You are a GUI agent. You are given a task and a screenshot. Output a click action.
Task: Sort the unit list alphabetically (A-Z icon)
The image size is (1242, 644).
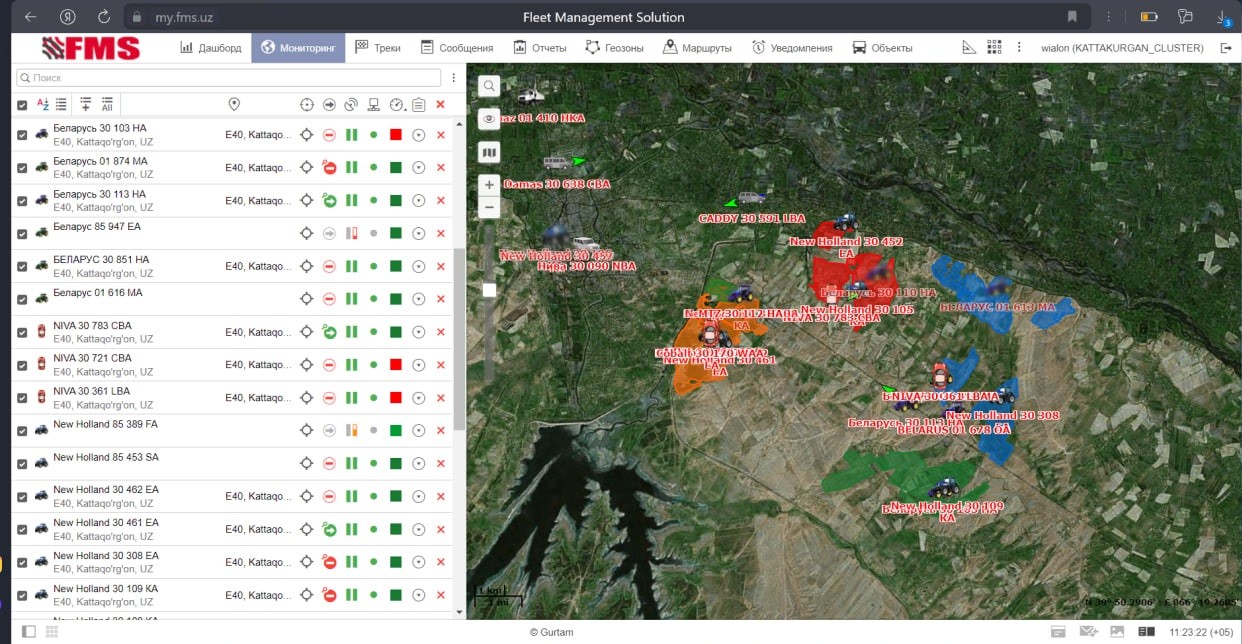coord(42,104)
